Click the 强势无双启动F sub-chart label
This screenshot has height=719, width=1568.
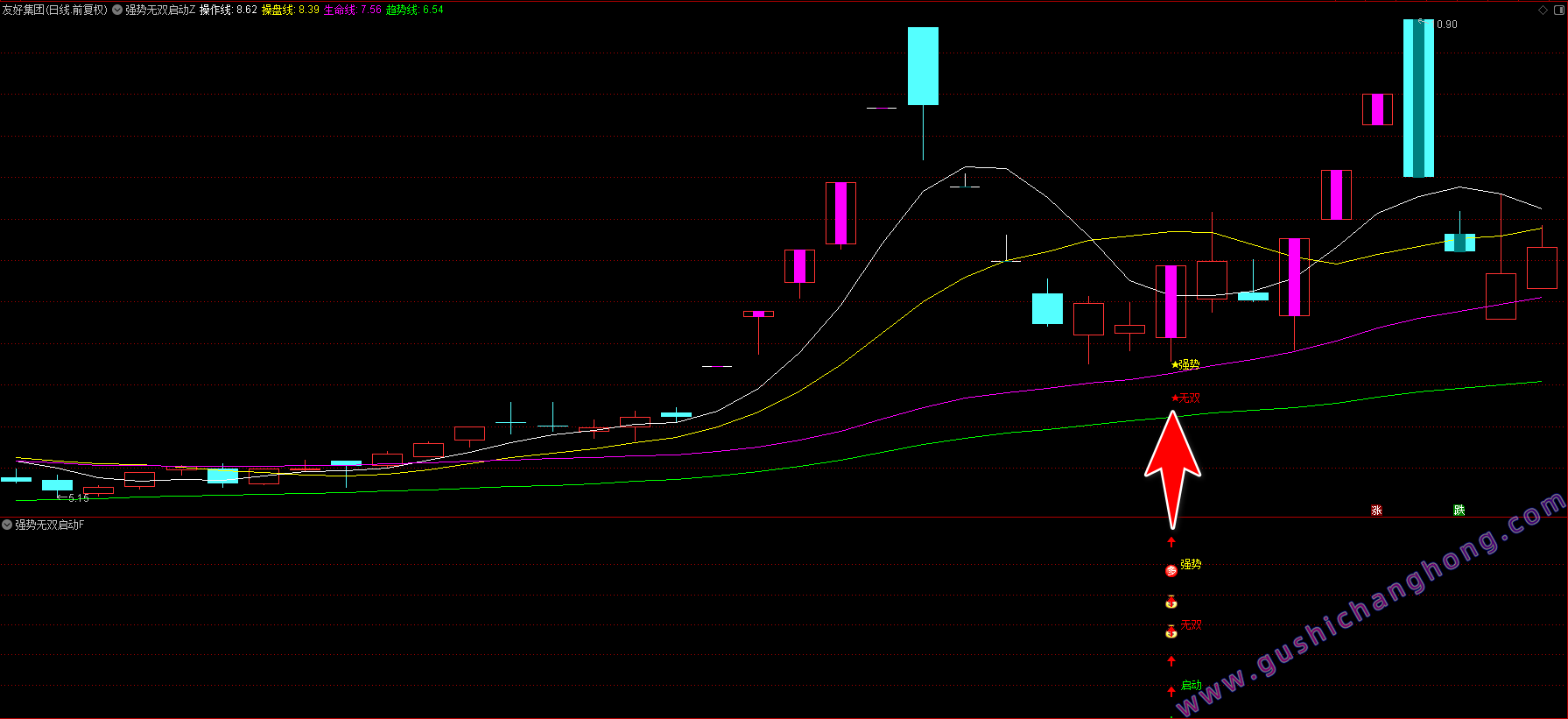click(50, 525)
